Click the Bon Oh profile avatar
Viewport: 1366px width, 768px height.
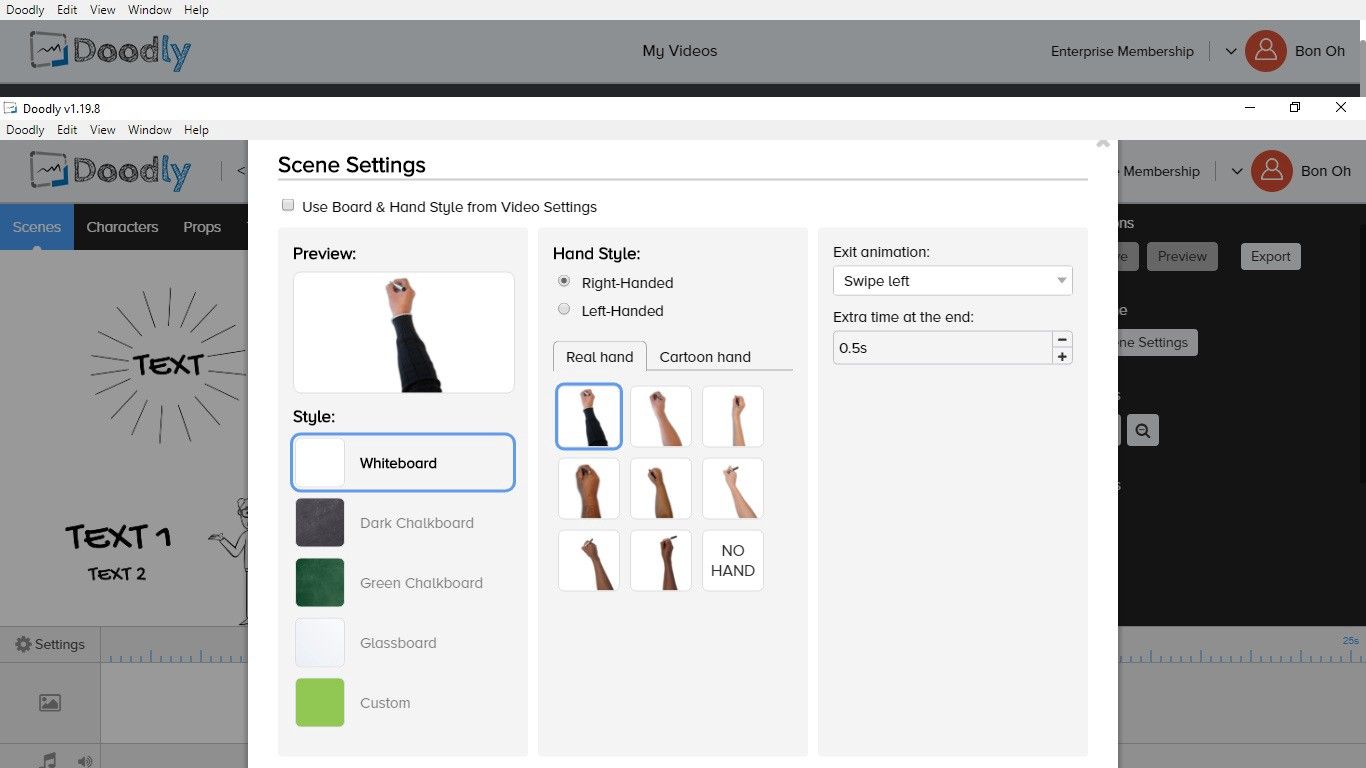click(x=1271, y=171)
